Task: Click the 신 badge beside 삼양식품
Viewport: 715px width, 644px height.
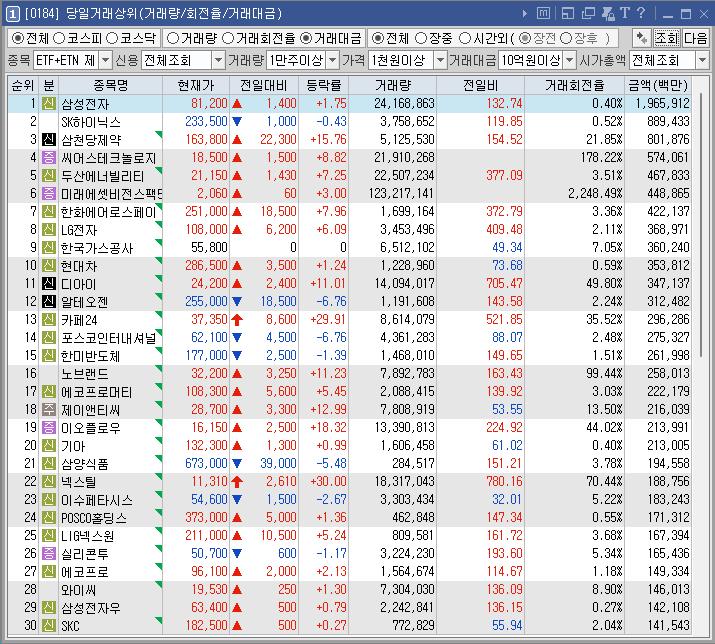Action: [x=49, y=463]
